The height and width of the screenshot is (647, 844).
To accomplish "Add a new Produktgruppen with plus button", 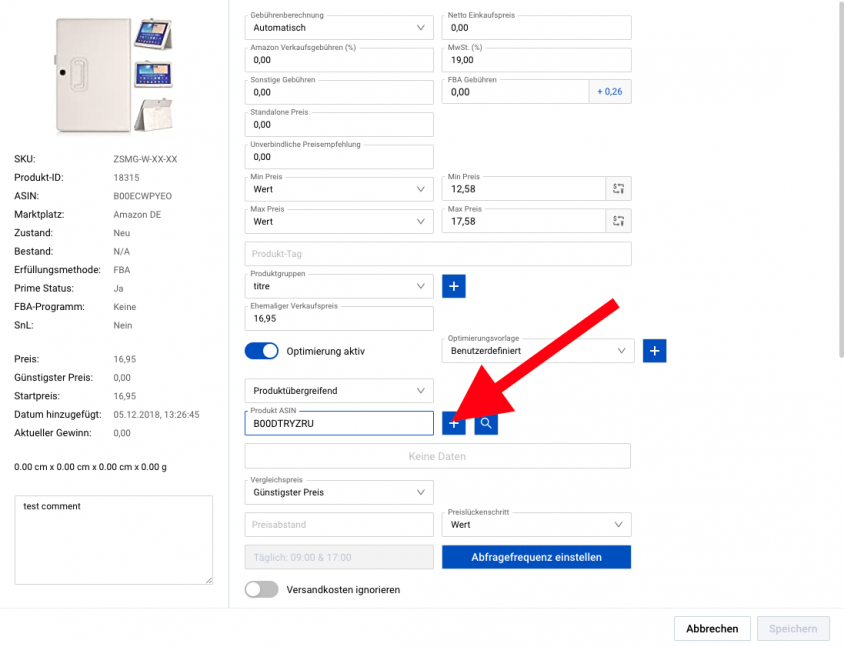I will 454,286.
